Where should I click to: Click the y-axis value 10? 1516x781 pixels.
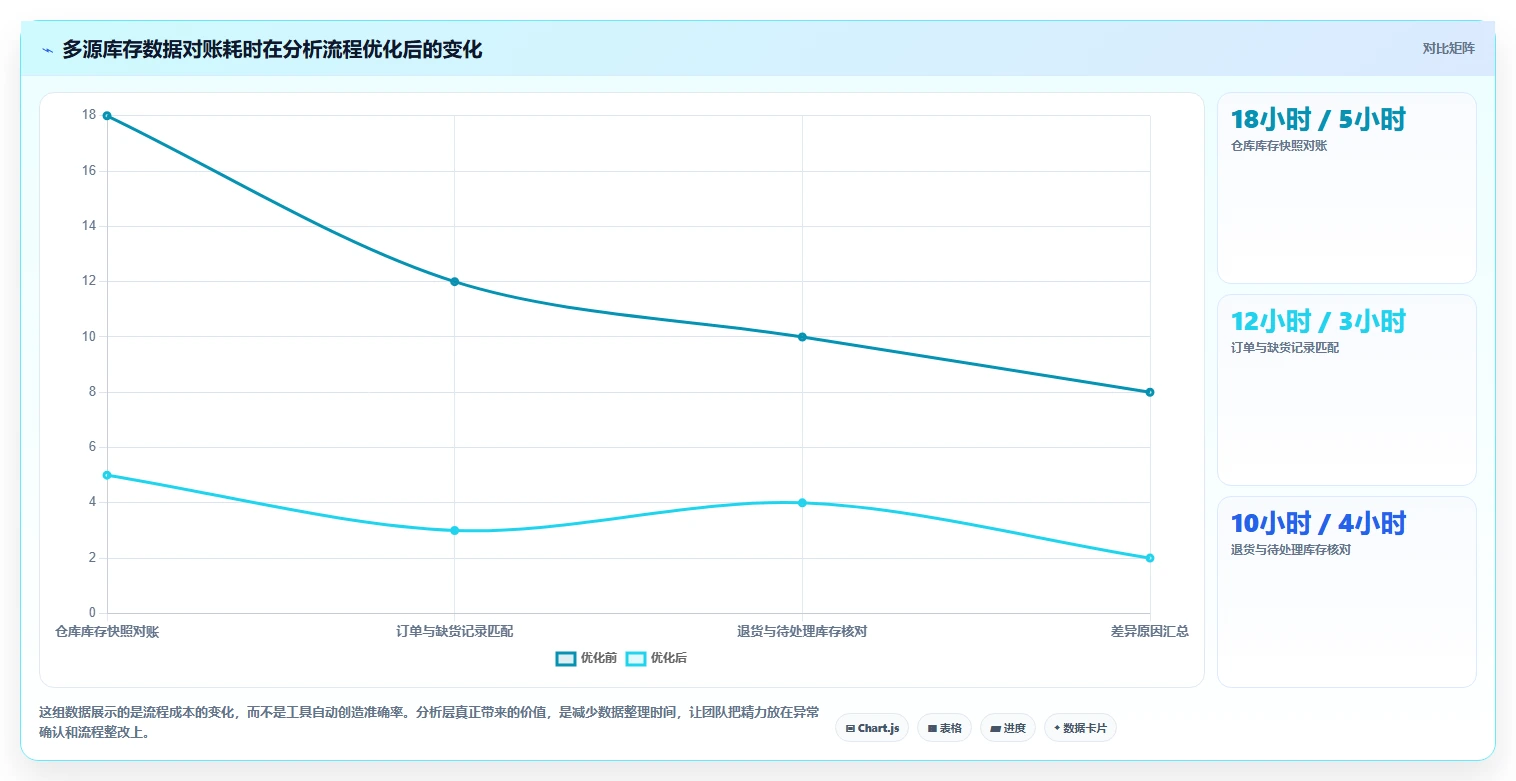point(89,336)
